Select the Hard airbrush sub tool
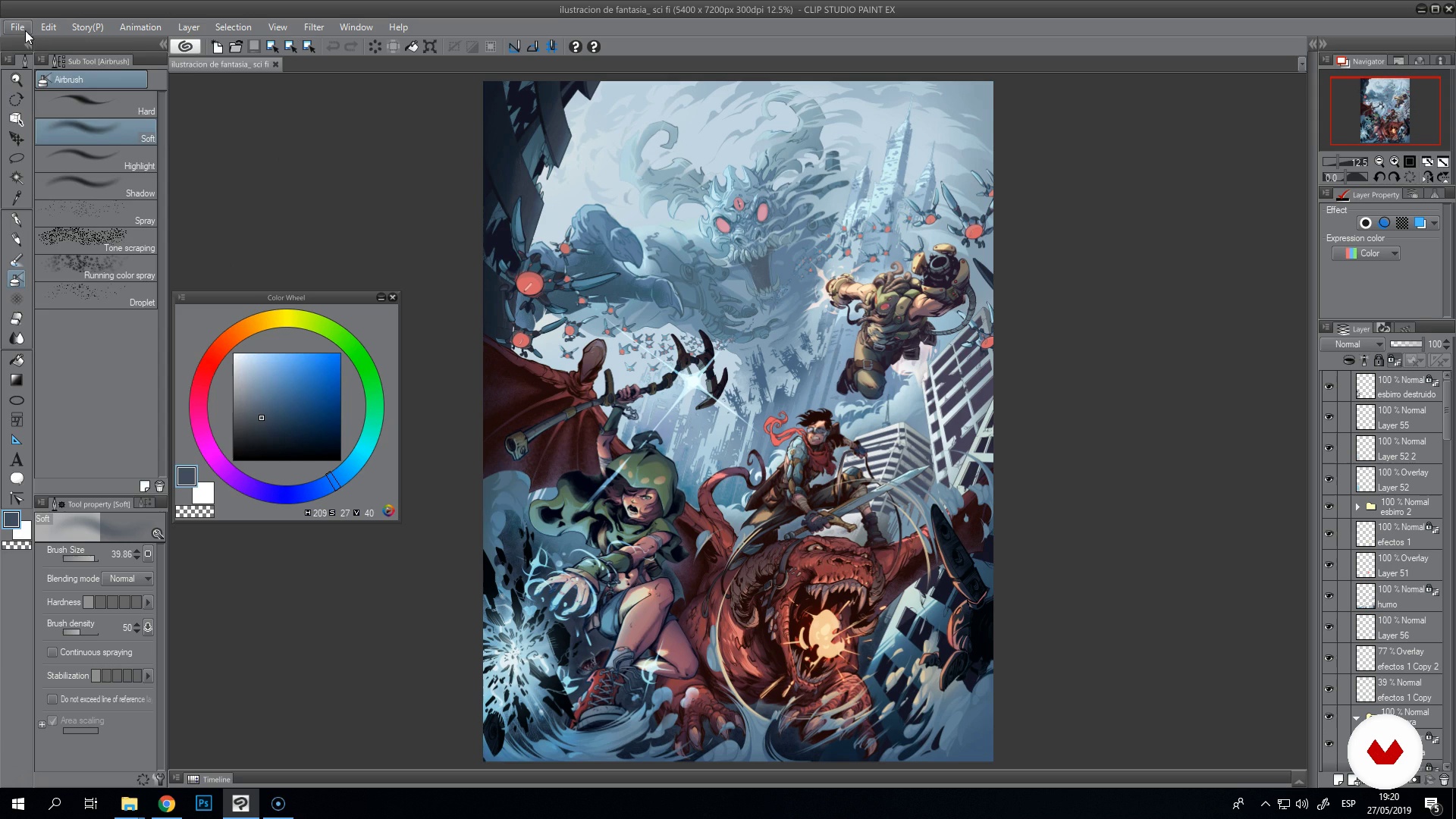Screen dimensions: 1456x819 click(x=96, y=105)
